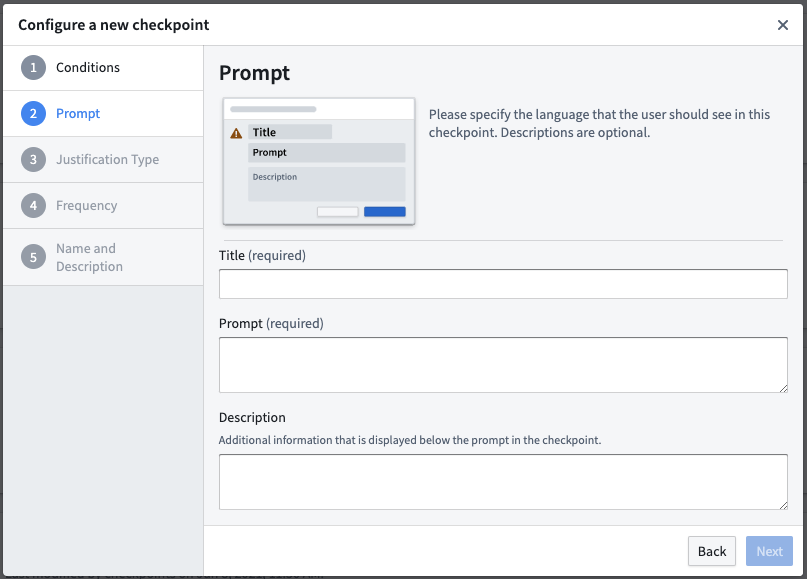Click the Description field label
The height and width of the screenshot is (579, 807).
pos(252,417)
